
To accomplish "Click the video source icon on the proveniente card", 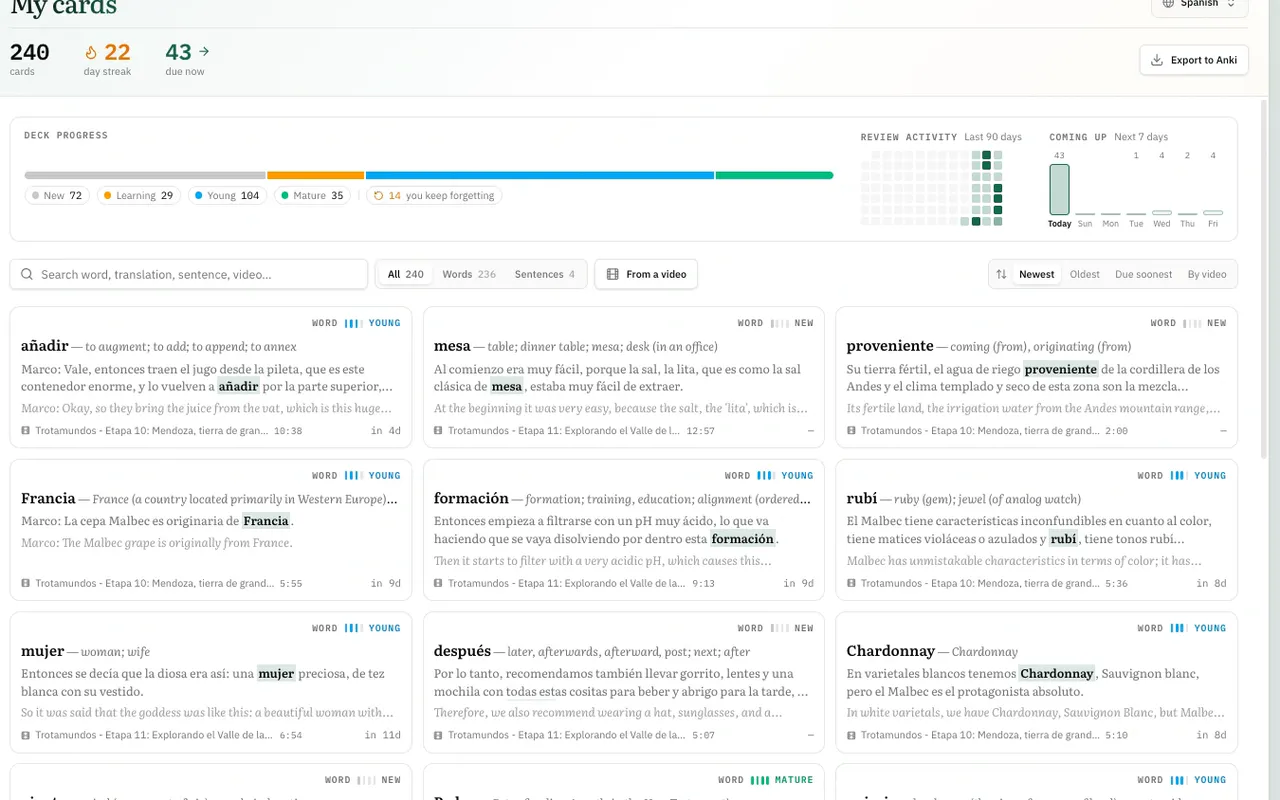I will click(x=851, y=431).
